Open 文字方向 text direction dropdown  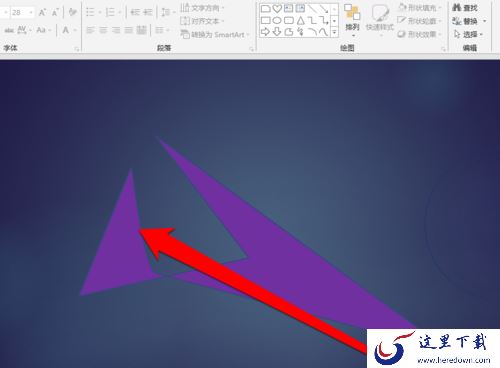pyautogui.click(x=202, y=7)
